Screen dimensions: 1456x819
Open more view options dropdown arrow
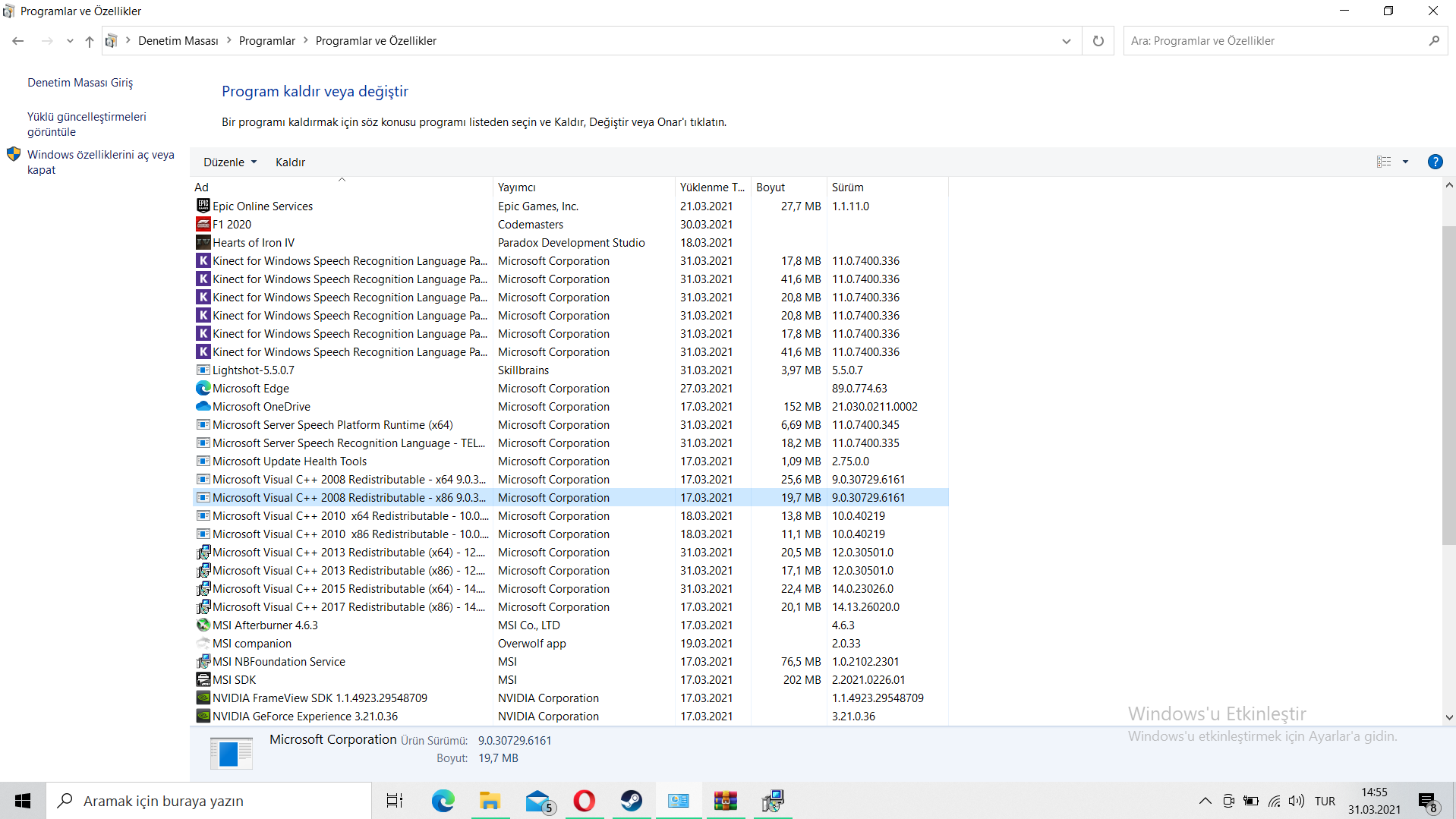pyautogui.click(x=1405, y=162)
